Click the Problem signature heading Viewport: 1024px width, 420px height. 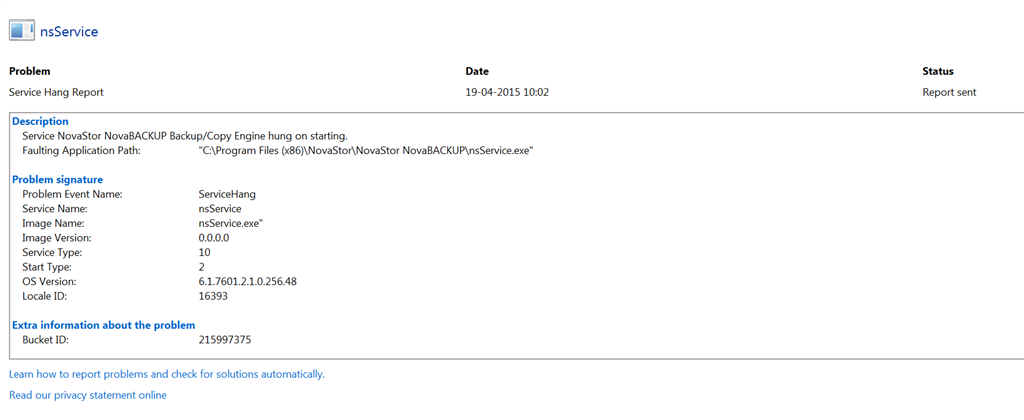57,180
